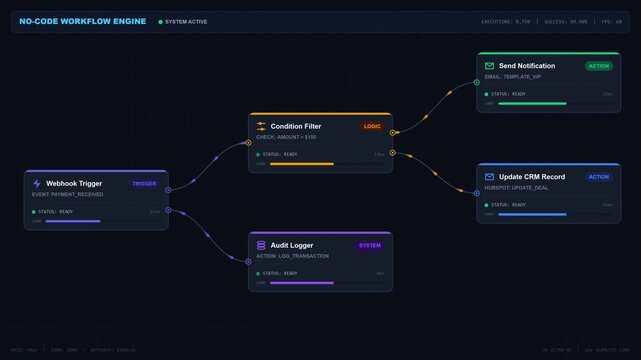The height and width of the screenshot is (360, 641).
Task: Click the ACTION badge on Update CRM Record
Action: [x=598, y=177]
